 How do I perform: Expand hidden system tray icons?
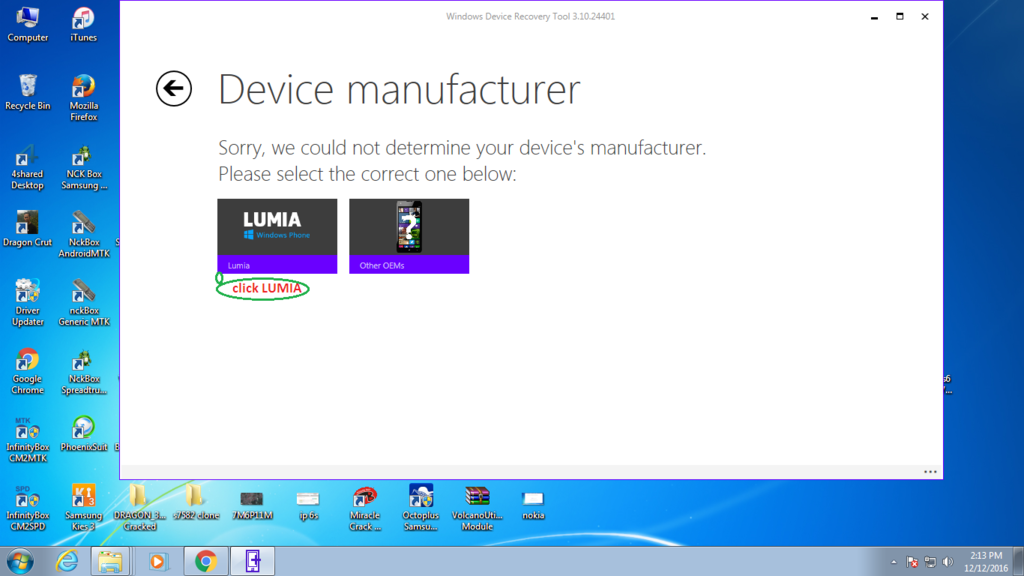pyautogui.click(x=894, y=562)
